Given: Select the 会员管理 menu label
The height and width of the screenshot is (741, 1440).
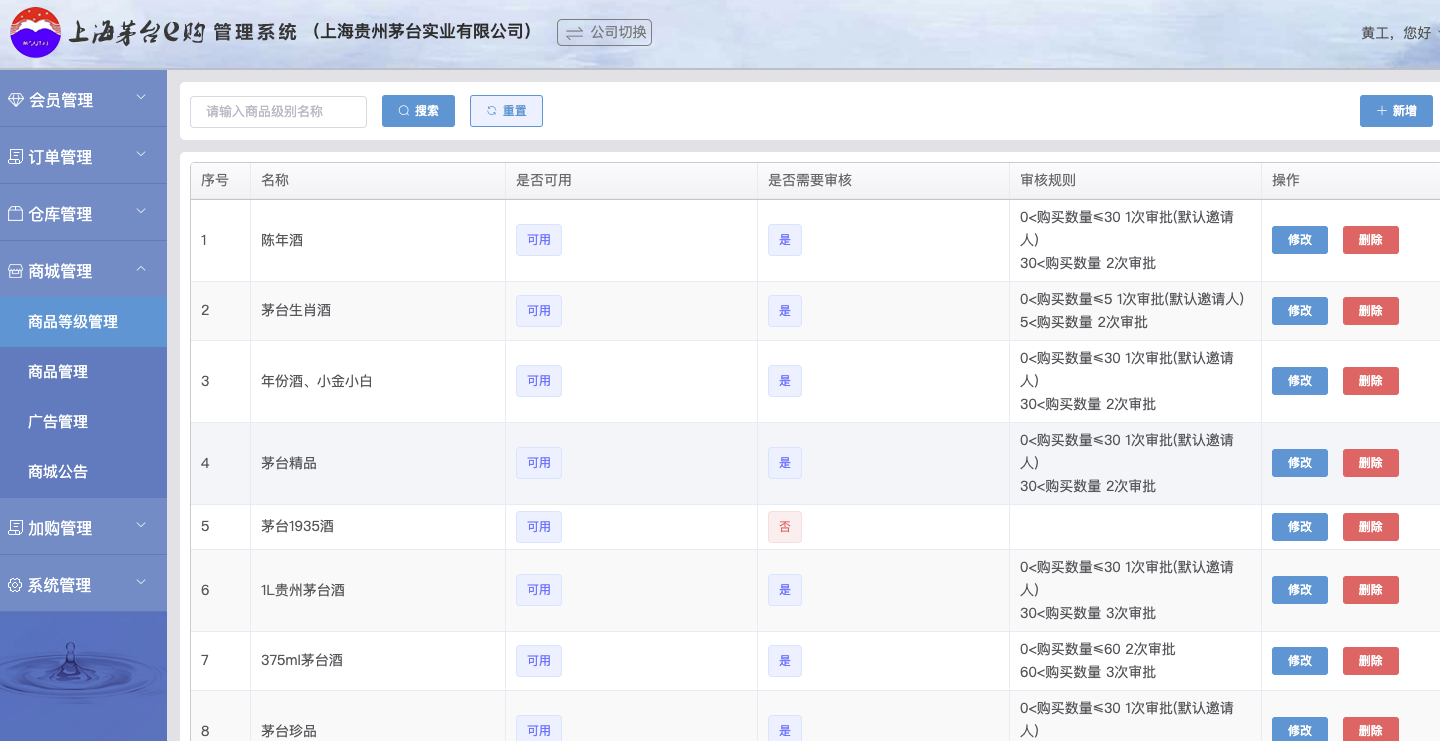Looking at the screenshot, I should pos(61,100).
